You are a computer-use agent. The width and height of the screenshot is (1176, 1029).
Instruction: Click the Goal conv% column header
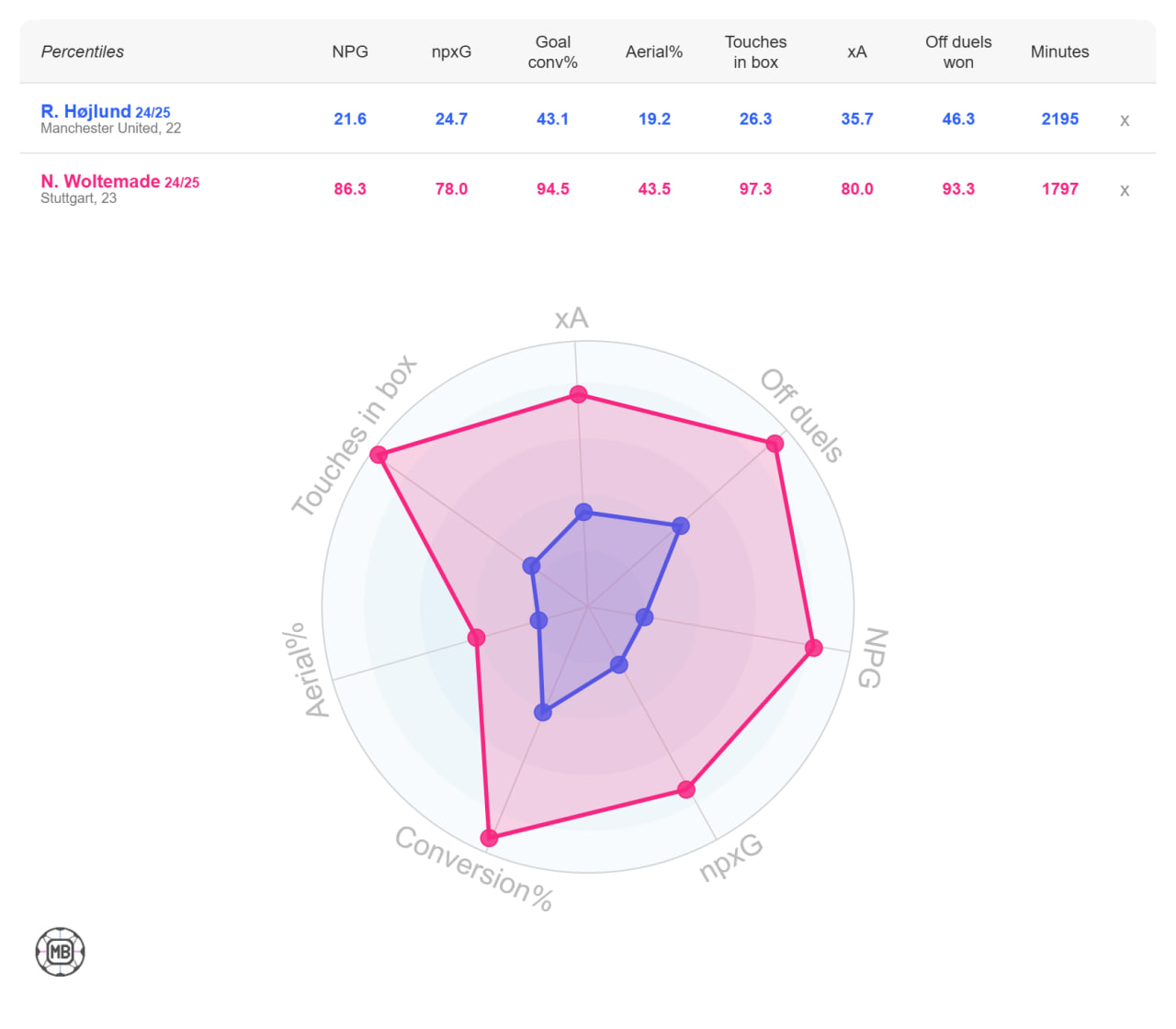pos(553,52)
